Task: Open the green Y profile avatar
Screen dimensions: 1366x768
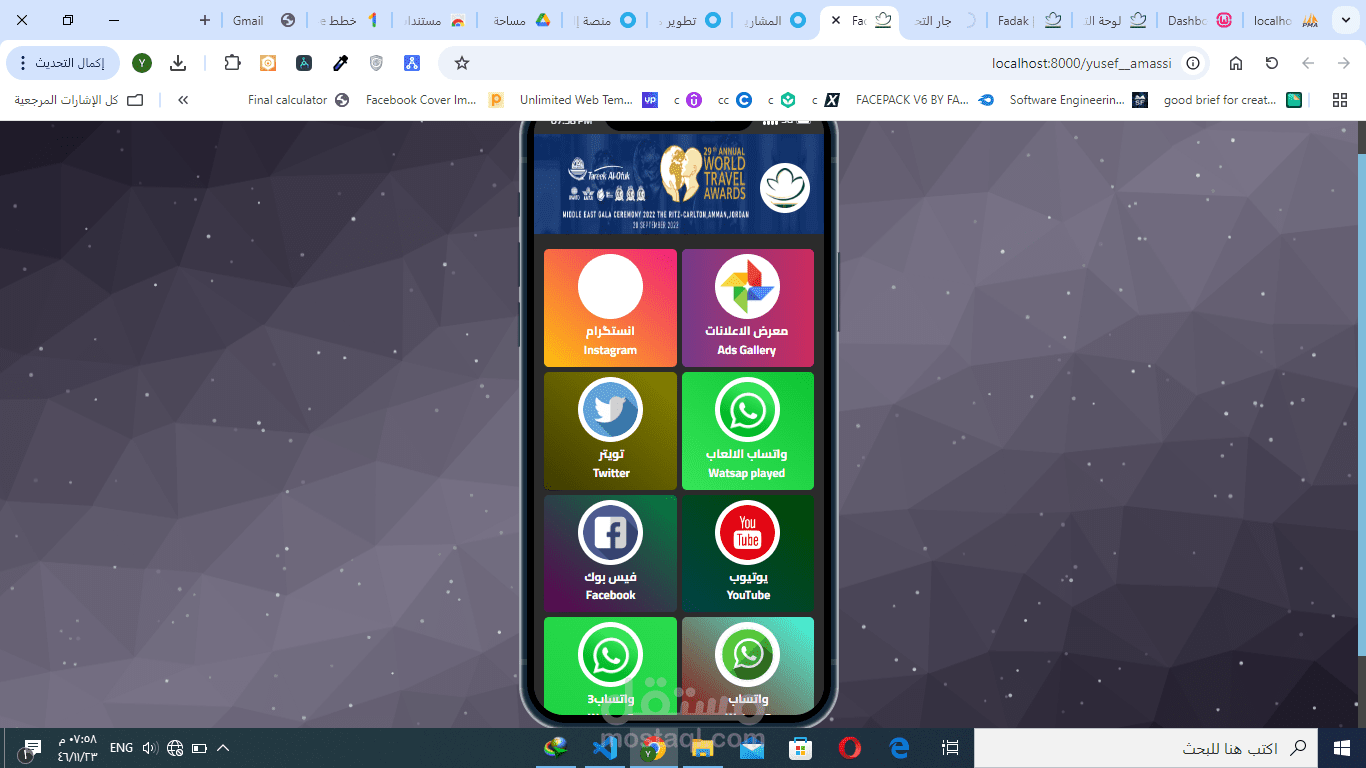Action: coord(142,63)
